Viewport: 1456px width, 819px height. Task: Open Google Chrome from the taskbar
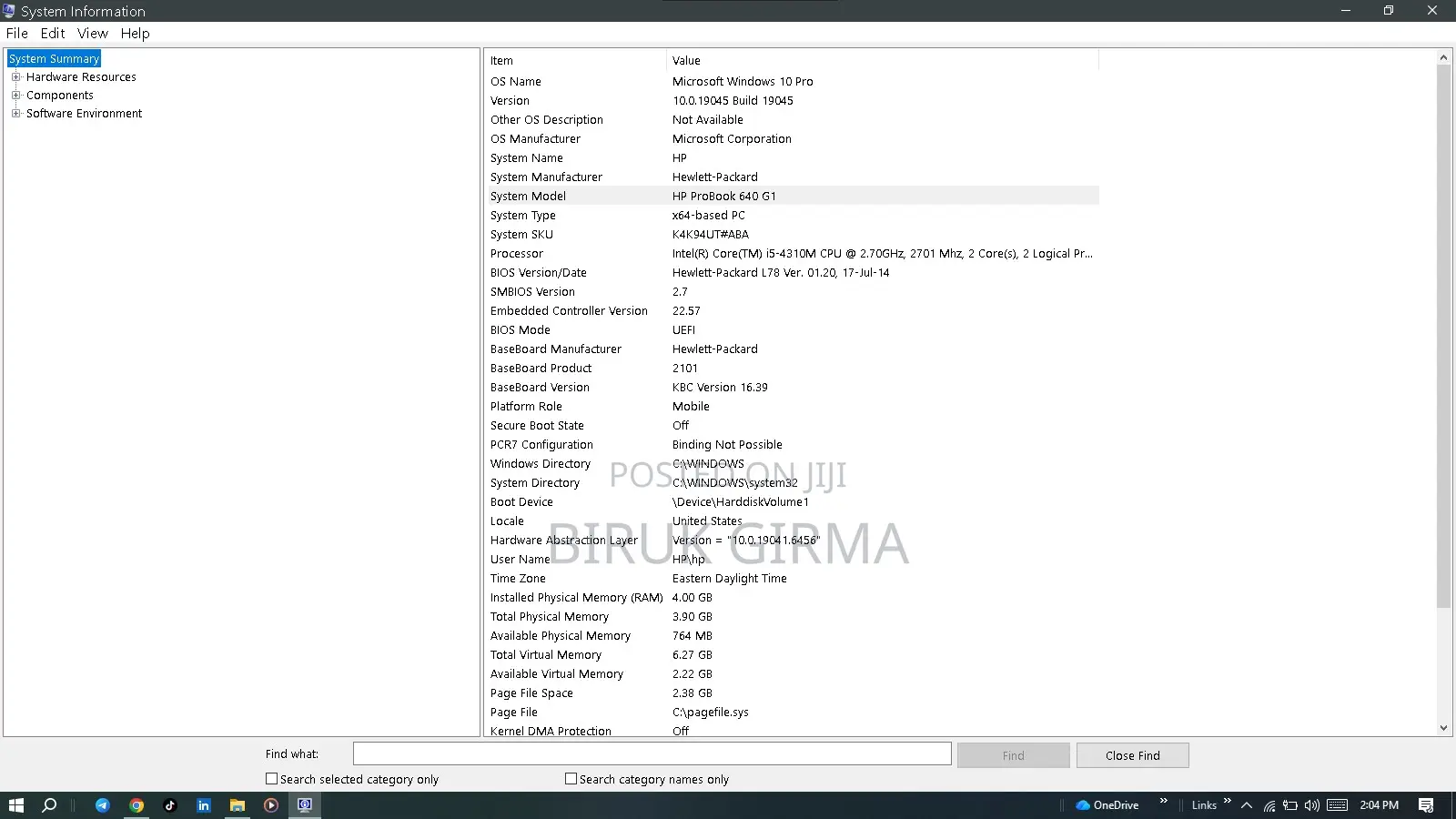coord(136,805)
